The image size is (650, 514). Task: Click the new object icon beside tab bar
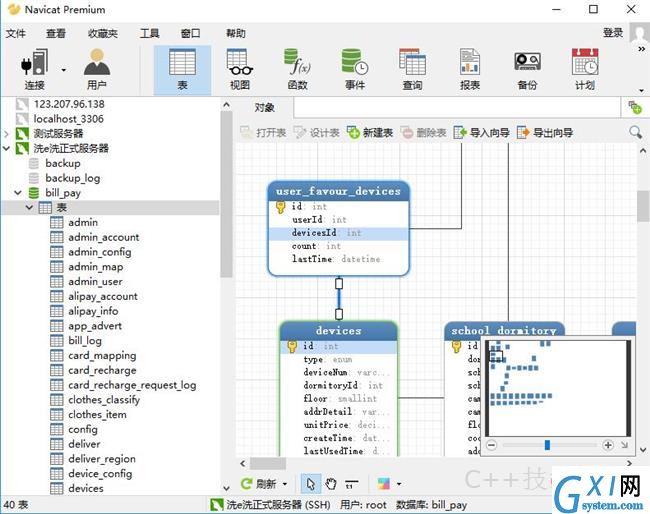tap(635, 108)
